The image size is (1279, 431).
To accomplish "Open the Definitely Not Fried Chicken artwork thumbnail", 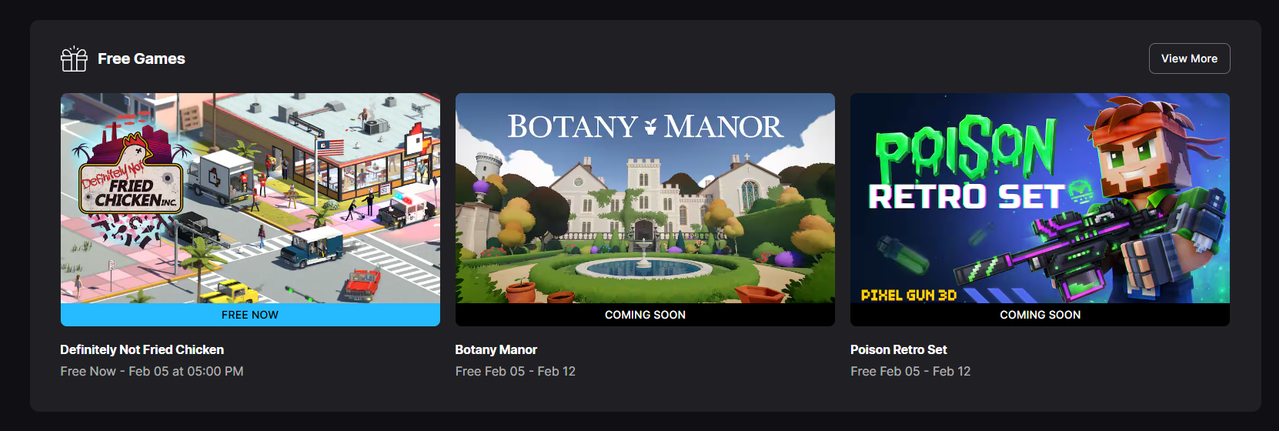I will click(250, 198).
